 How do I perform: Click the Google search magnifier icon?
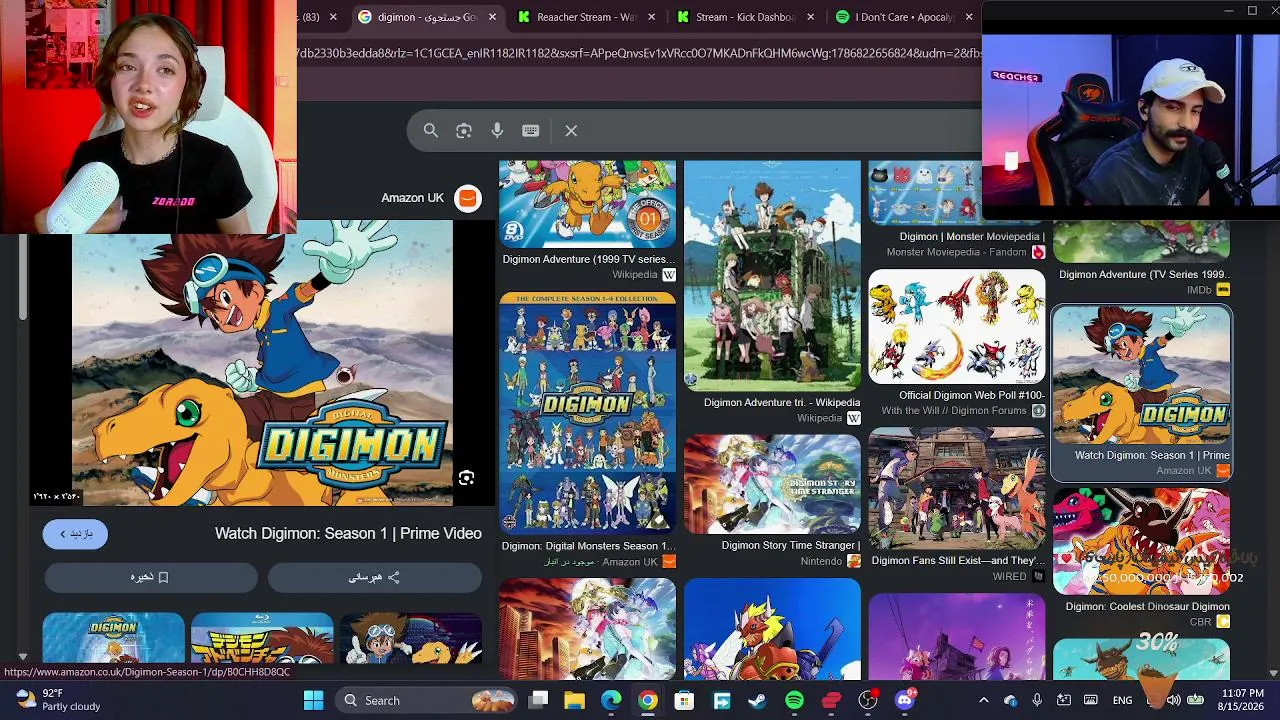(431, 130)
